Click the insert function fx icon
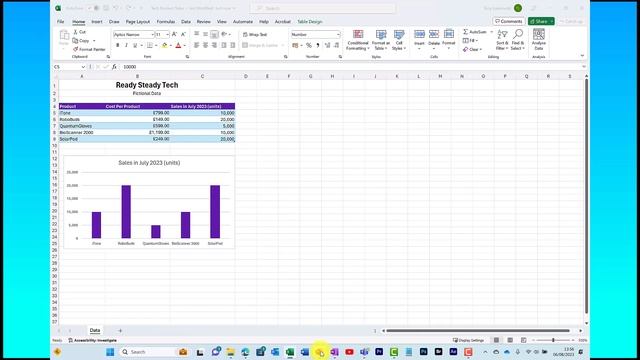 pyautogui.click(x=114, y=67)
